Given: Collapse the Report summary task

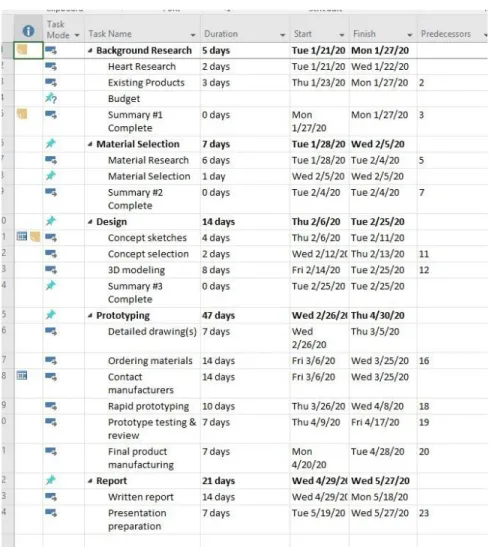Looking at the screenshot, I should pos(90,481).
